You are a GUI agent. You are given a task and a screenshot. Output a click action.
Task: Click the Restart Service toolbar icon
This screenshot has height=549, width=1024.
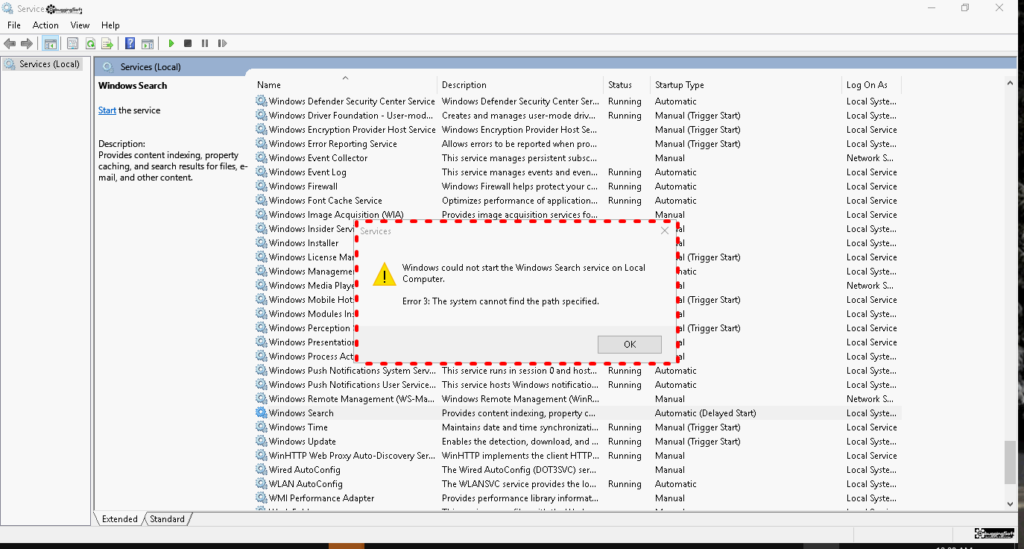tap(223, 44)
